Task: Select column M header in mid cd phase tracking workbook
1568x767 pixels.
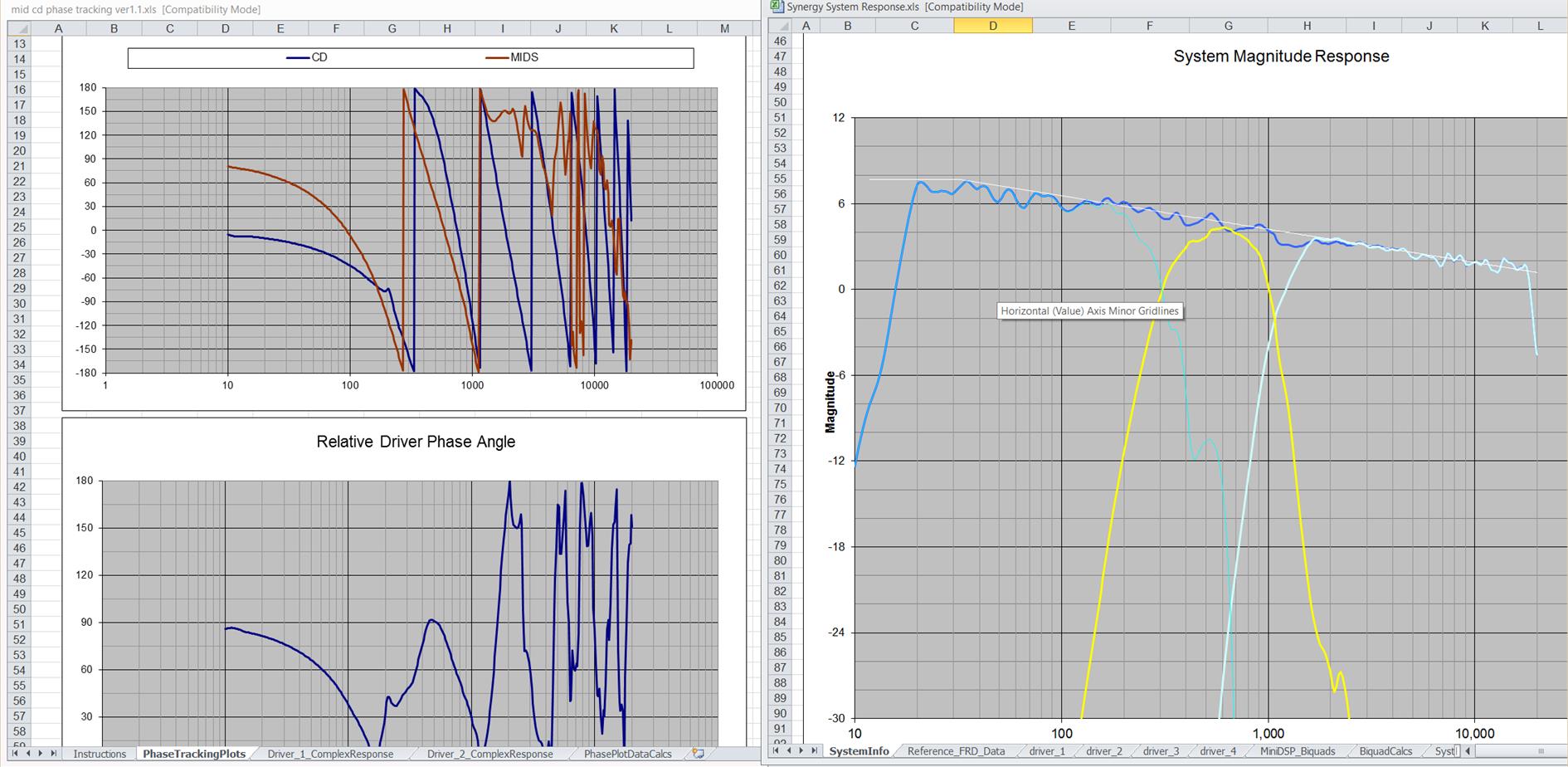Action: (724, 28)
